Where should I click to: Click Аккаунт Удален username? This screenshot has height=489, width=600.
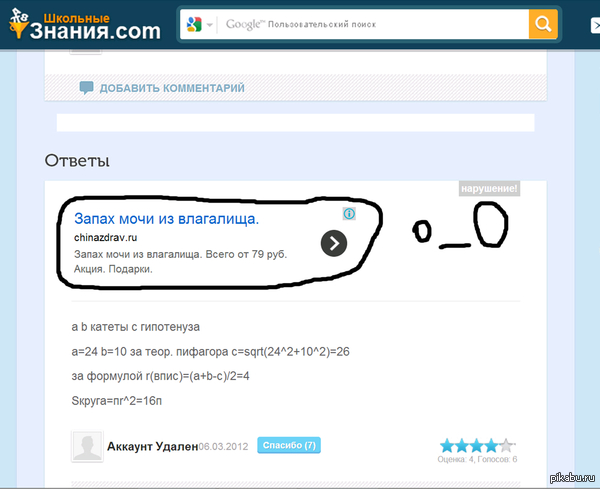(153, 447)
